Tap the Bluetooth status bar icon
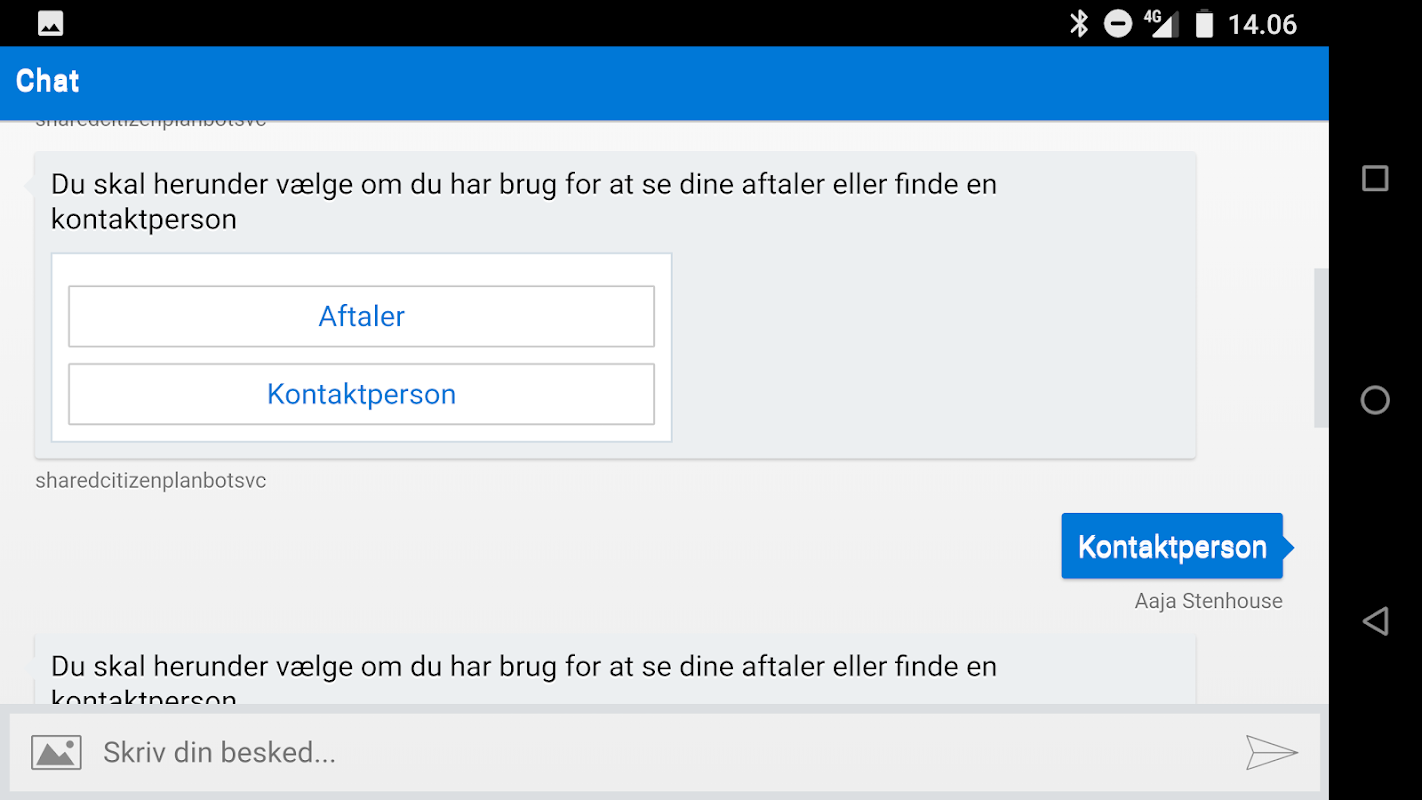Viewport: 1422px width, 800px height. pos(1079,23)
